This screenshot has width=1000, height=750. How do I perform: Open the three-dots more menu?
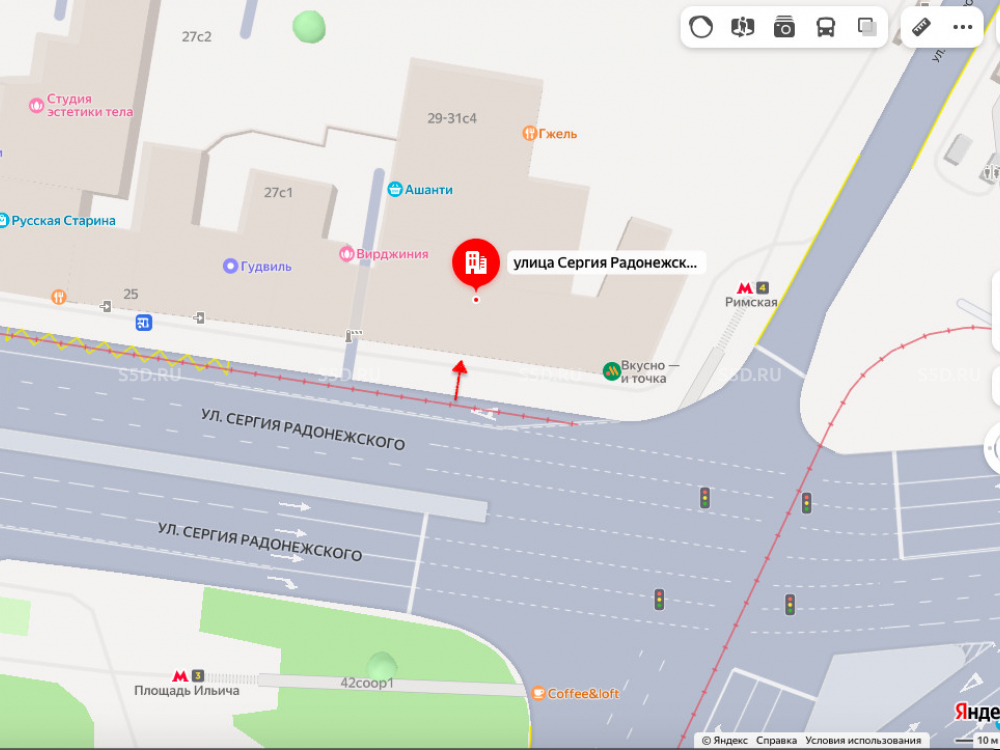[x=962, y=27]
